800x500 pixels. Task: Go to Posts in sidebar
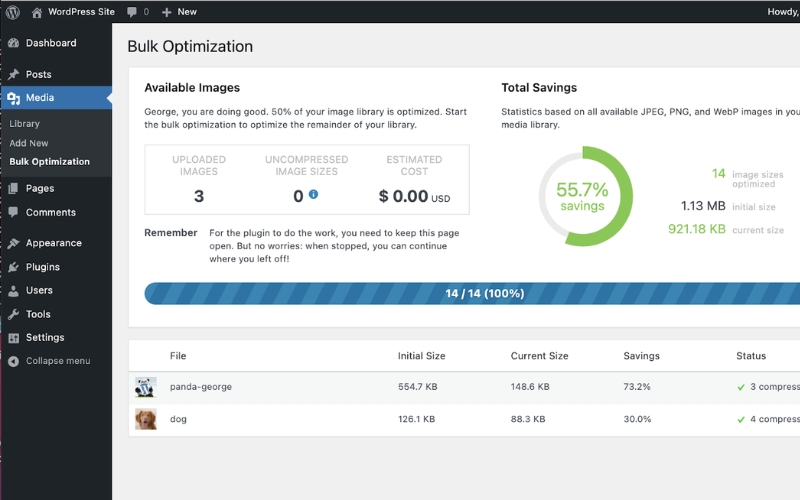tap(38, 74)
